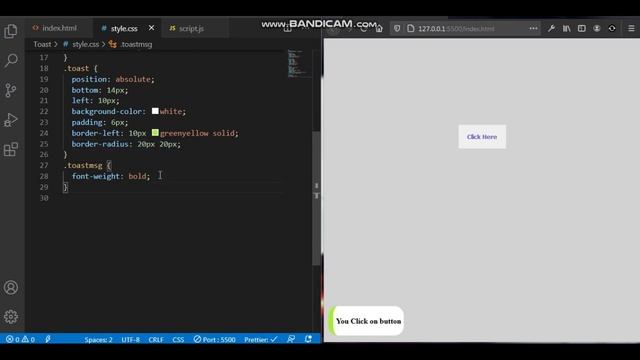Open the Run and Debug view
The width and height of the screenshot is (640, 360).
(11, 120)
